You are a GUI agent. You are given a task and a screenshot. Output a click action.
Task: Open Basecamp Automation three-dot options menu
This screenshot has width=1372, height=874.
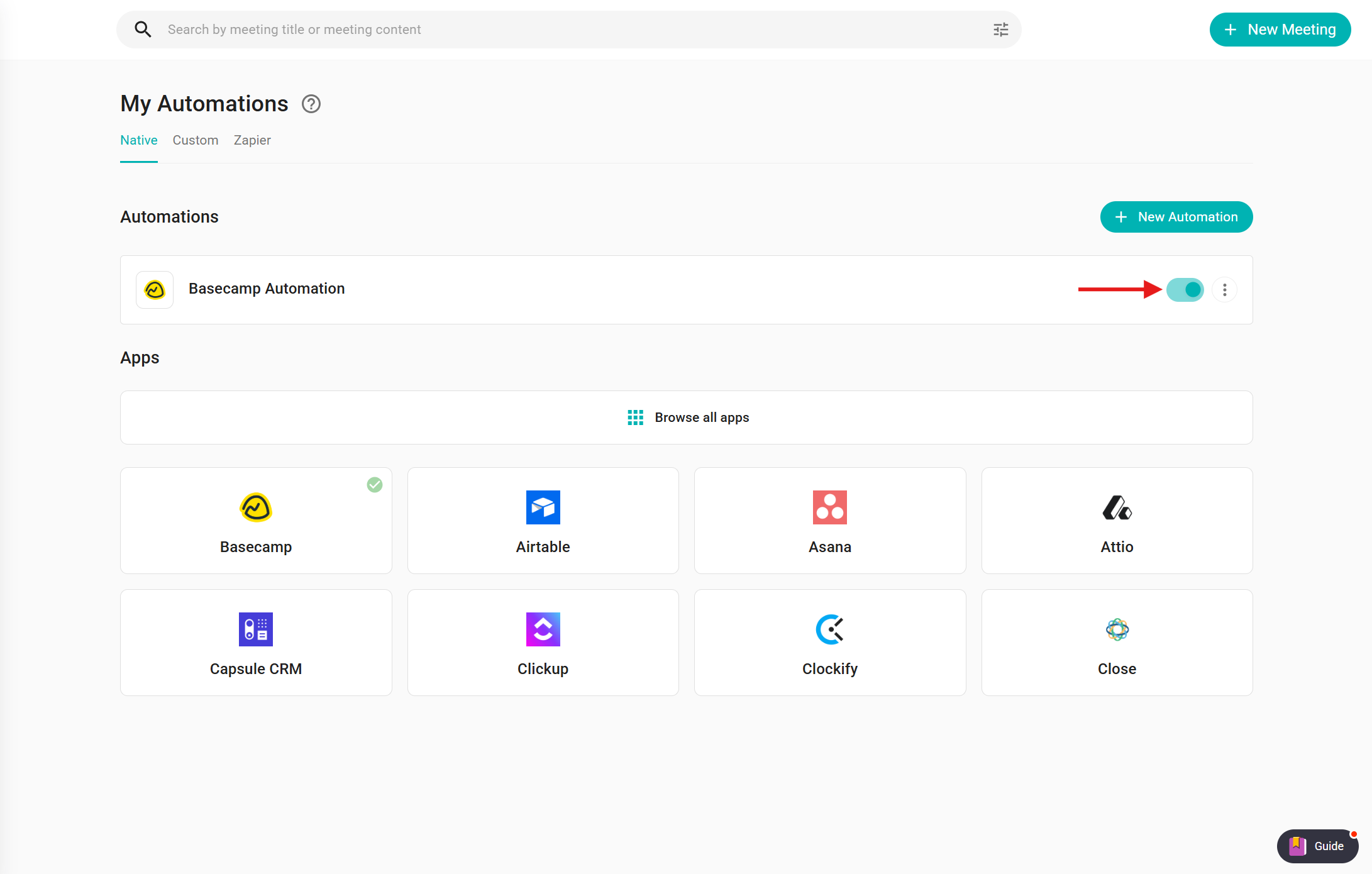1224,290
